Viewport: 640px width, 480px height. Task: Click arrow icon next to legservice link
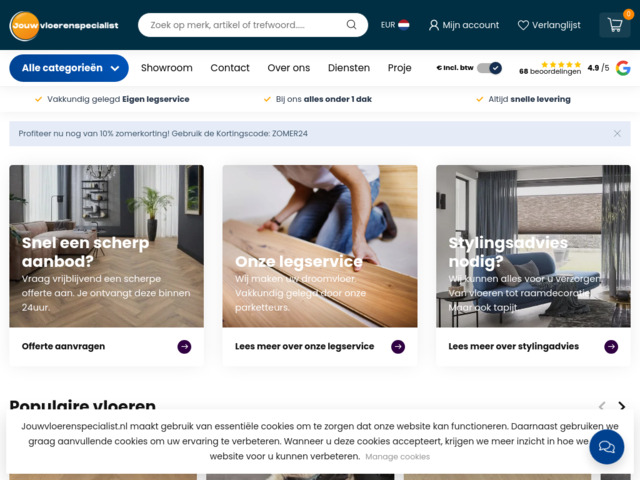(398, 347)
